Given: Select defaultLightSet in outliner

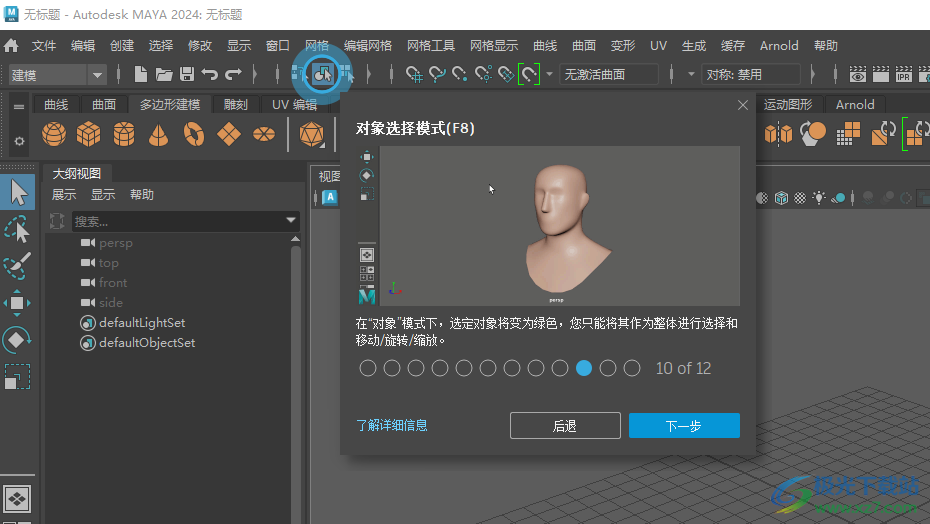Looking at the screenshot, I should coord(142,323).
